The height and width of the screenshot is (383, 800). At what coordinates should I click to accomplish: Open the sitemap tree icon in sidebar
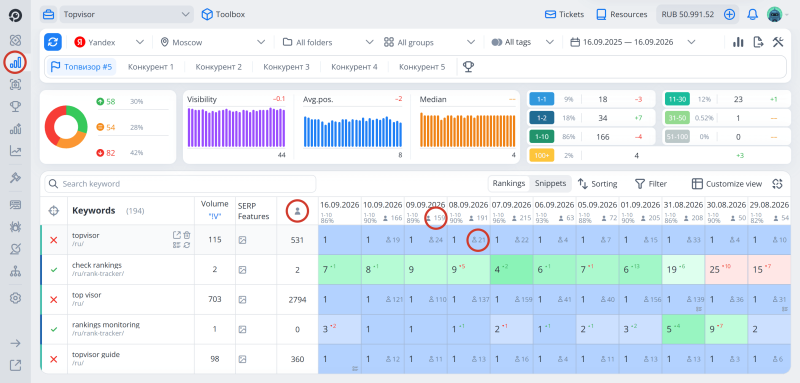[x=15, y=271]
